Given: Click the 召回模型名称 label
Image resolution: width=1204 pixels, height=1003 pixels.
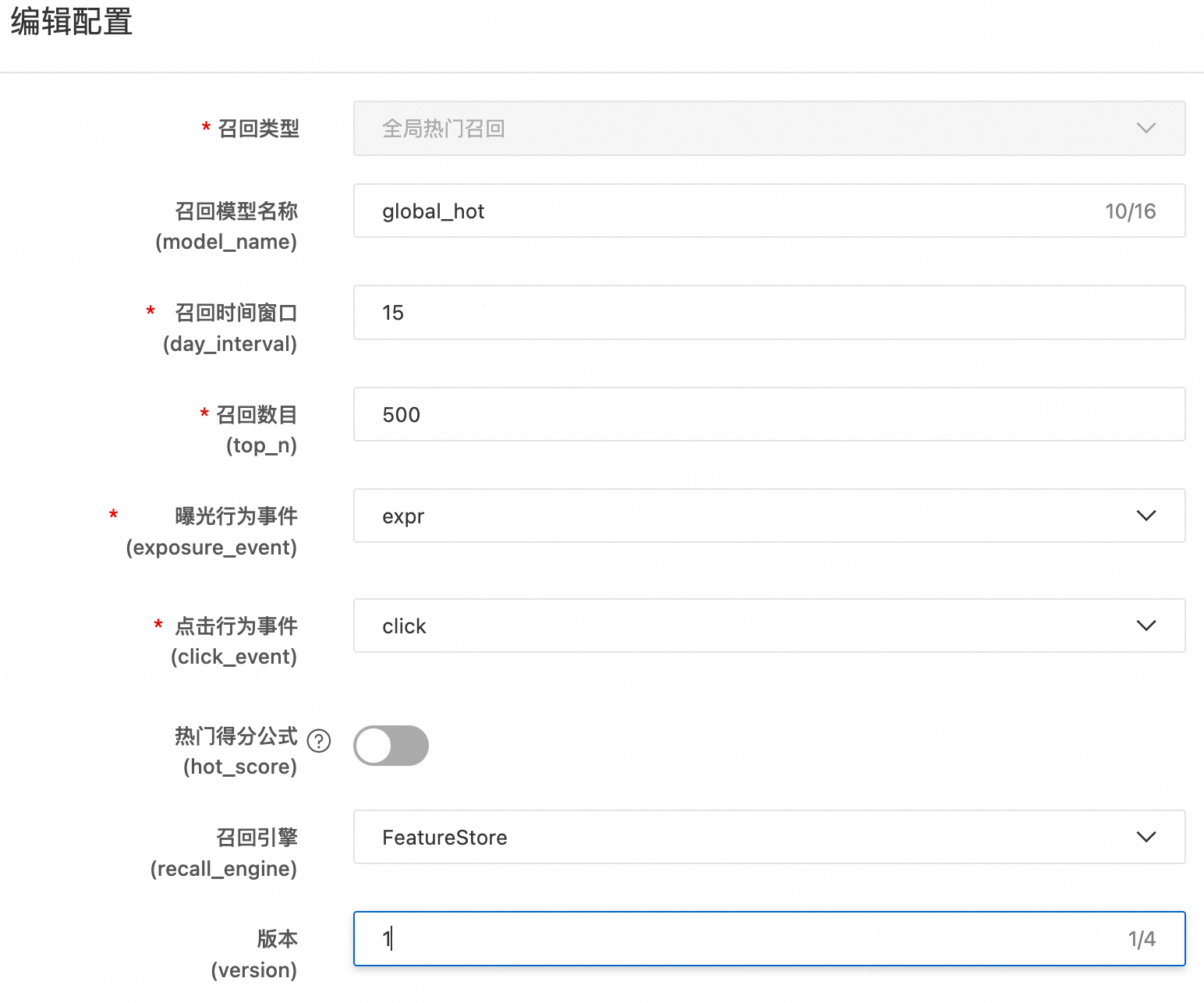Looking at the screenshot, I should coord(236,211).
